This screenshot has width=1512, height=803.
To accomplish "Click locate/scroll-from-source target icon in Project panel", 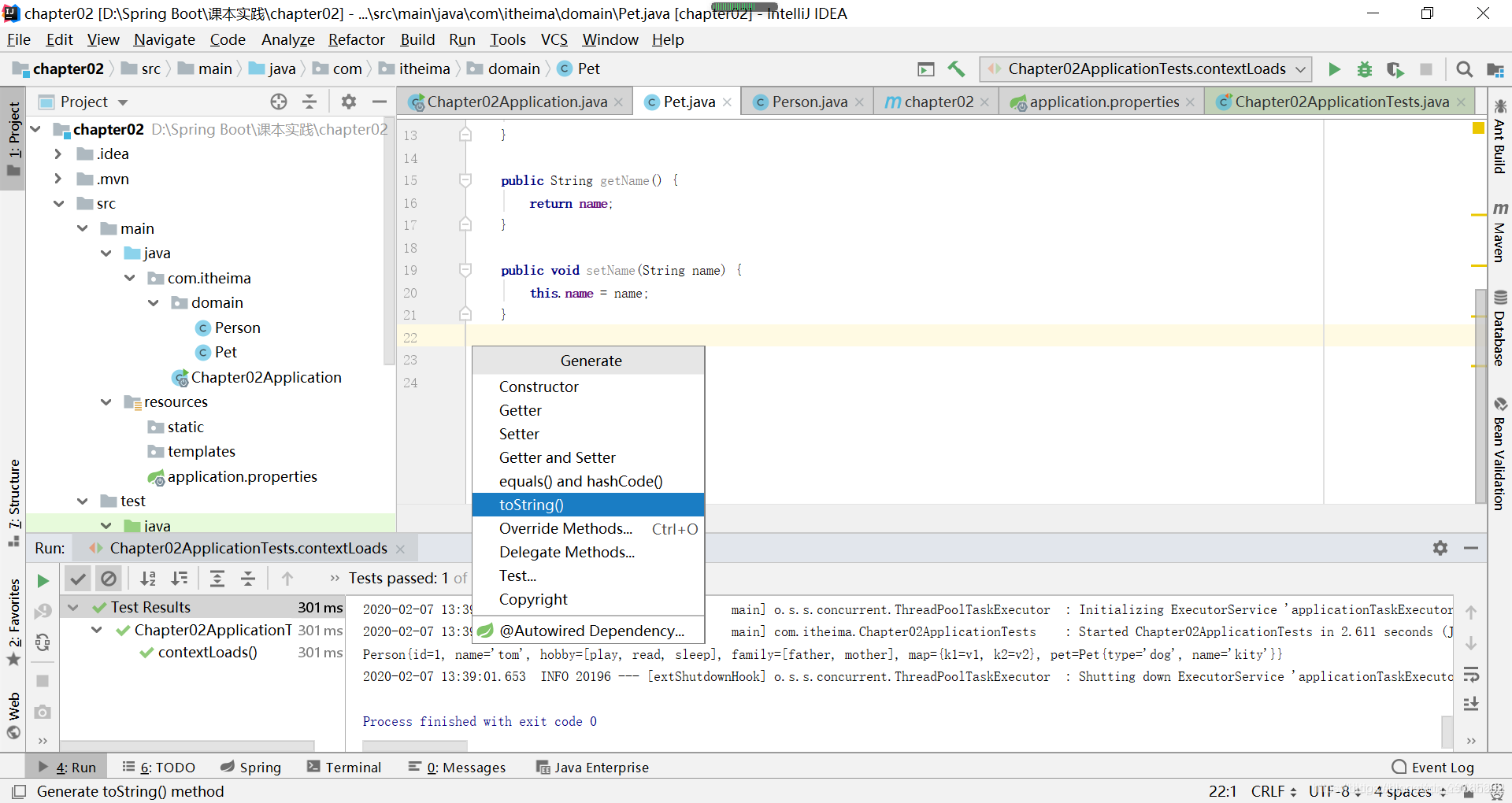I will [x=279, y=102].
